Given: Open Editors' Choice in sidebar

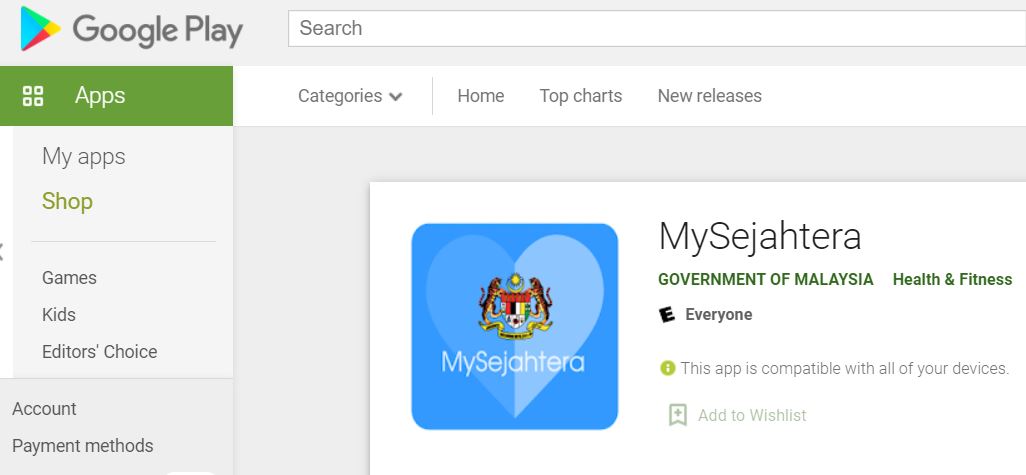Looking at the screenshot, I should (99, 352).
